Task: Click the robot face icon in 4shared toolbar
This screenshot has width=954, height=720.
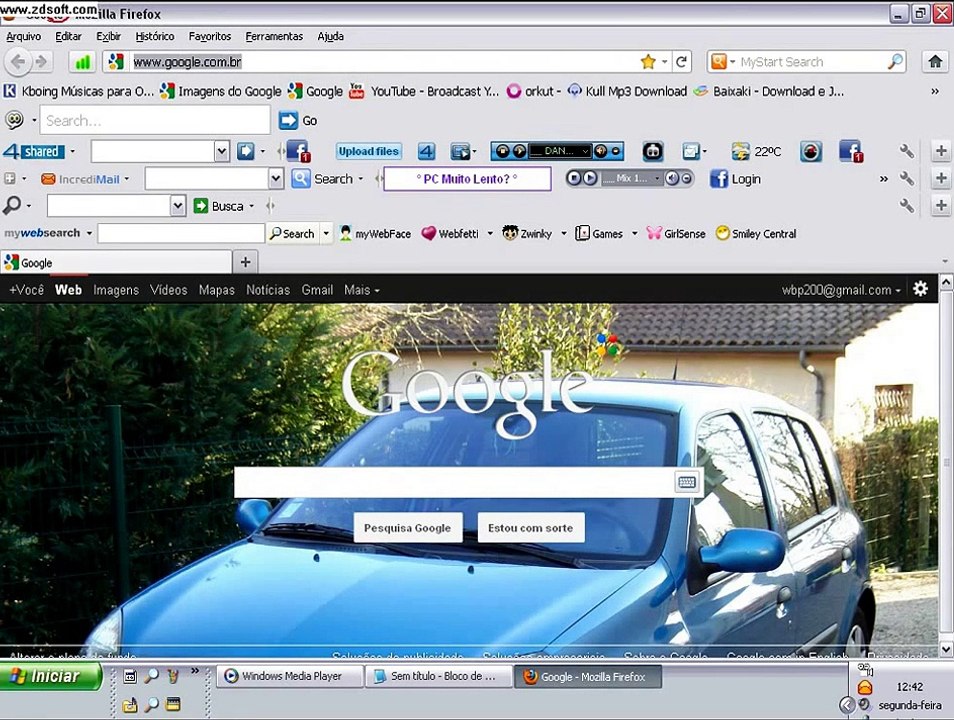Action: pos(653,151)
